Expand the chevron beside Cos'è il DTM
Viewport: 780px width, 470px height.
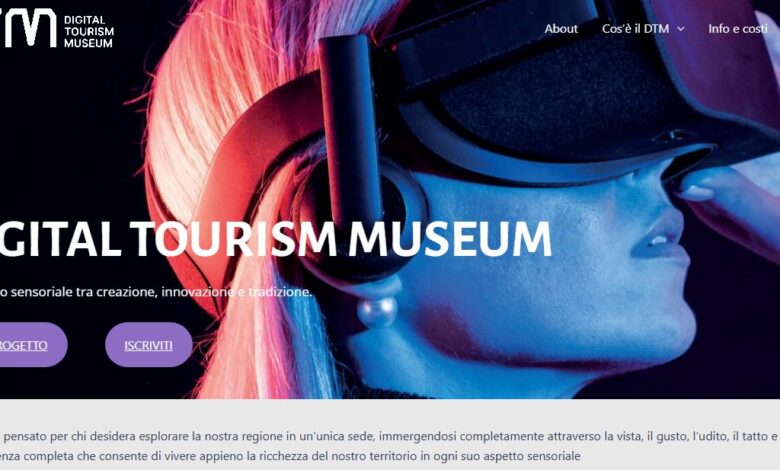click(x=681, y=29)
